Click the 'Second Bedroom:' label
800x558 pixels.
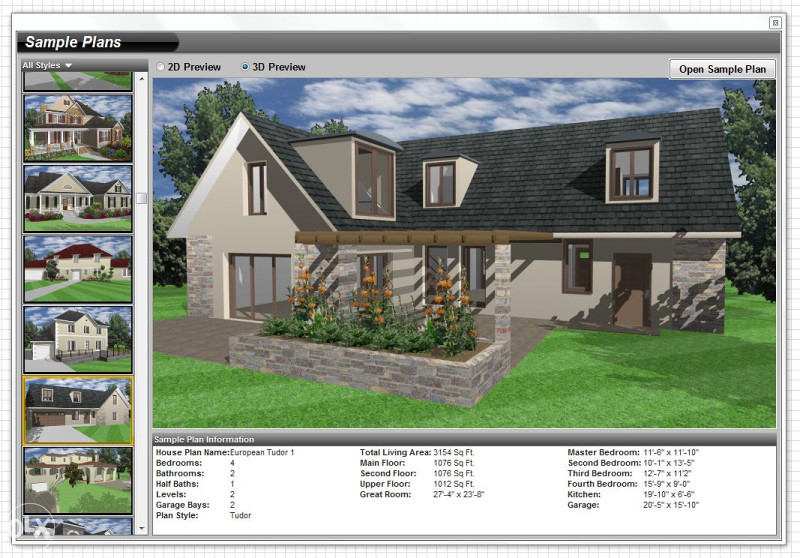[x=604, y=463]
